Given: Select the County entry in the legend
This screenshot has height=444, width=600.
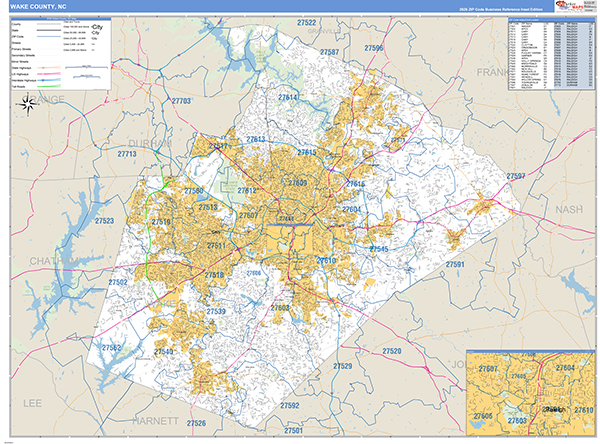Looking at the screenshot, I should [x=14, y=23].
